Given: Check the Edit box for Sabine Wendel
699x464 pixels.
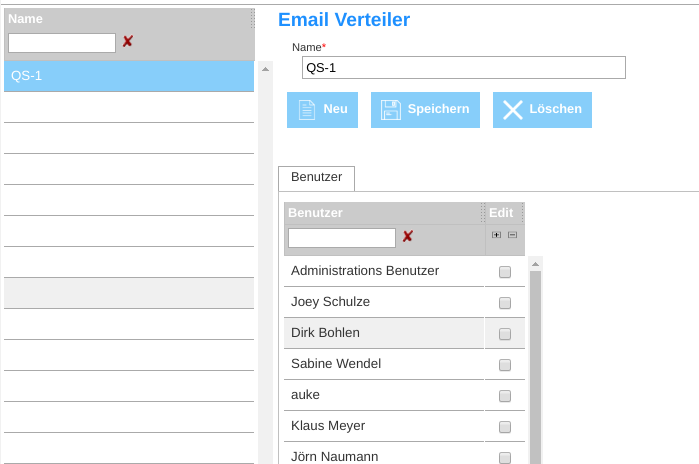Looking at the screenshot, I should (x=505, y=365).
